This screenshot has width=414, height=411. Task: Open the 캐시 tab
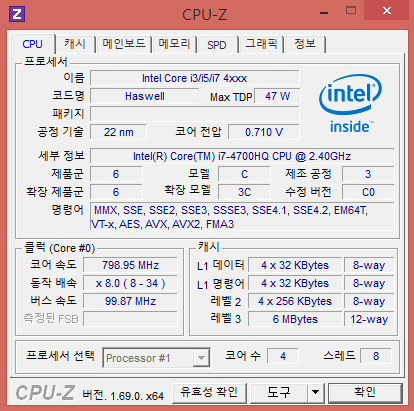pyautogui.click(x=75, y=44)
